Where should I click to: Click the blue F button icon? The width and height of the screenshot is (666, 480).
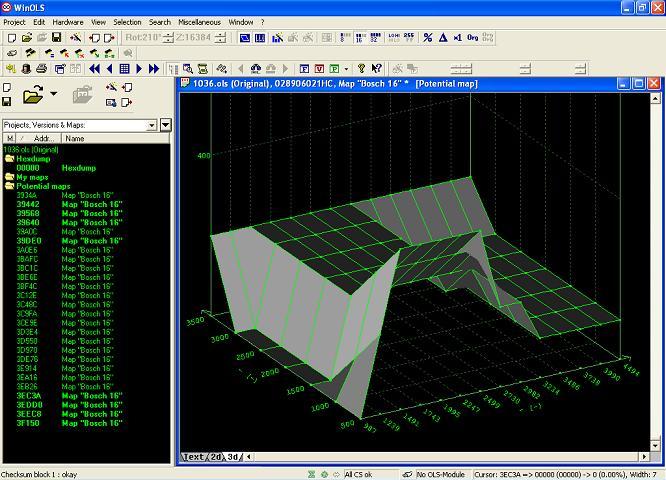coord(304,68)
